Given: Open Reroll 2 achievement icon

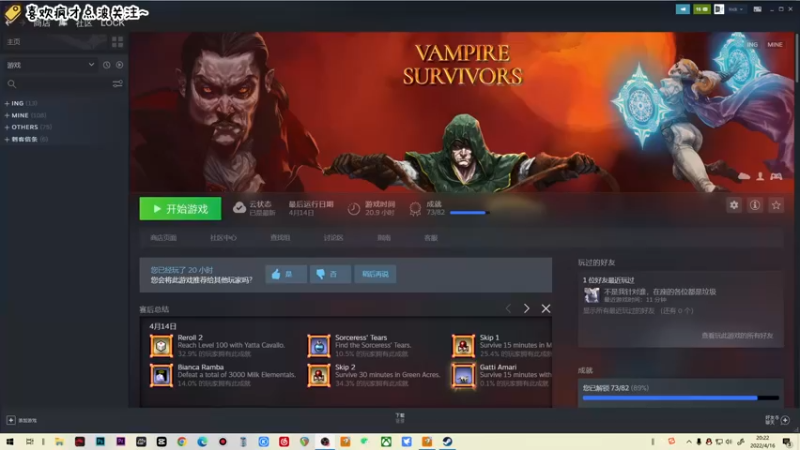Looking at the screenshot, I should click(x=161, y=346).
